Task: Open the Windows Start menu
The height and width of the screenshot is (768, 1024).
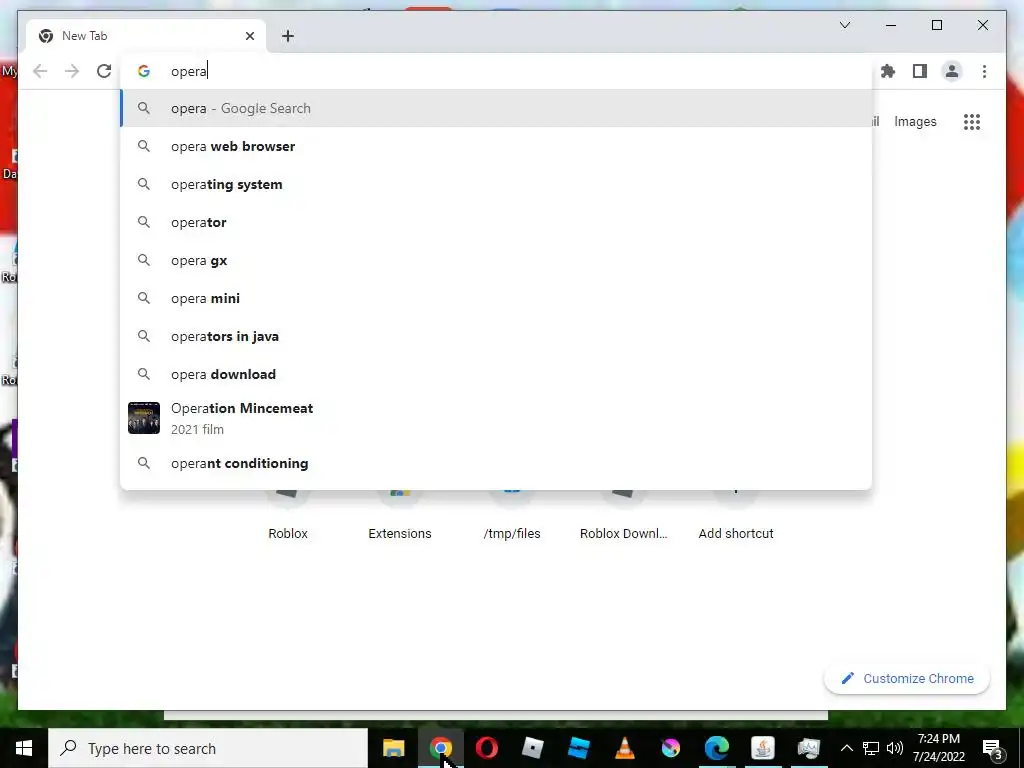Action: (24, 748)
